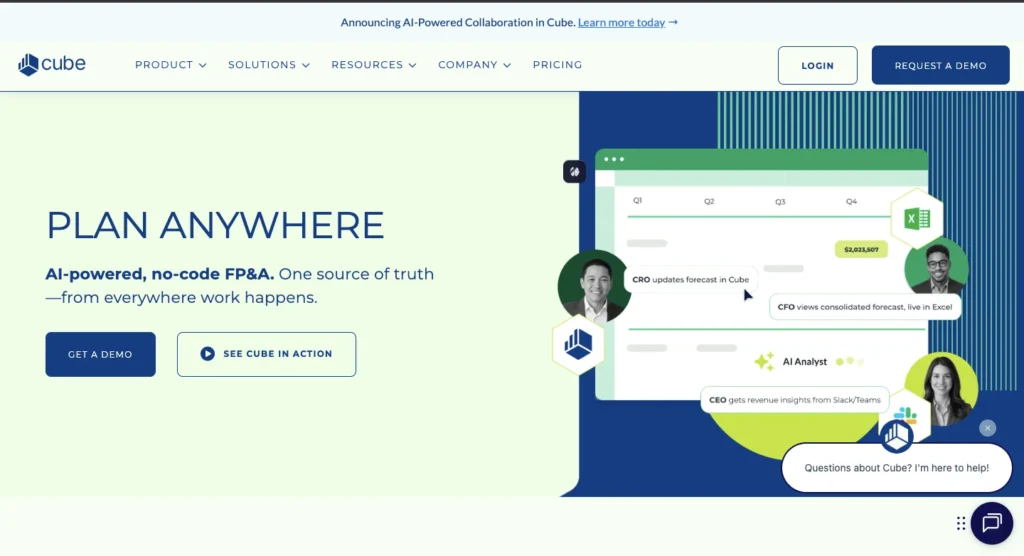
Task: Click the Cube logo in header
Action: [52, 64]
